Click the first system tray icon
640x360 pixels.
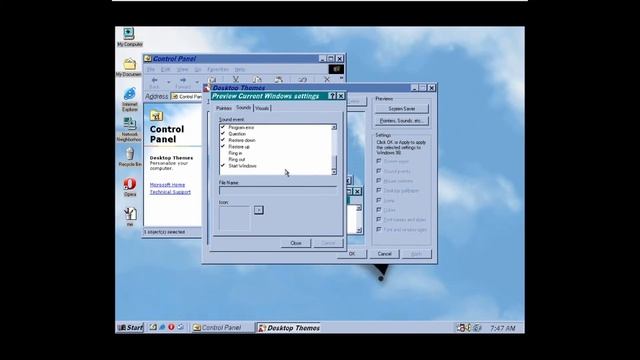(461, 328)
